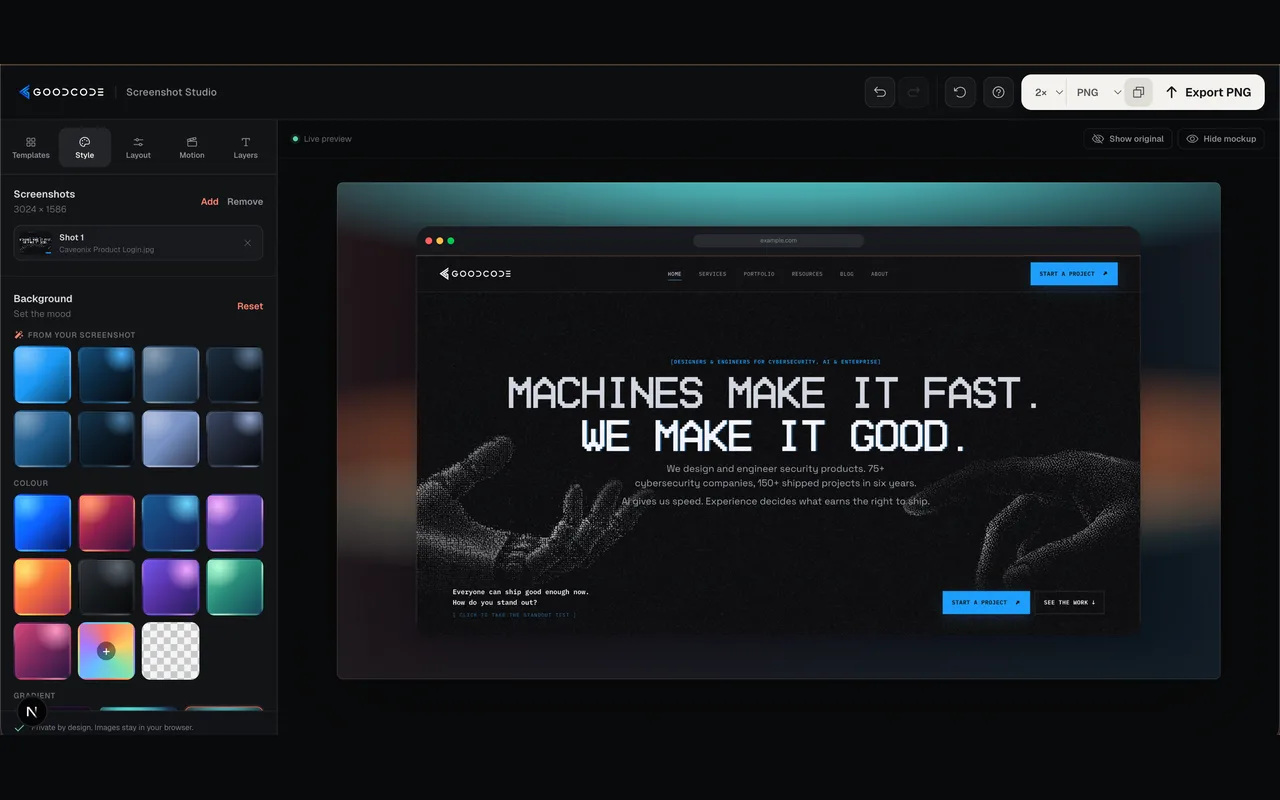Switch to the Templates tab
1280x800 pixels.
pyautogui.click(x=31, y=147)
